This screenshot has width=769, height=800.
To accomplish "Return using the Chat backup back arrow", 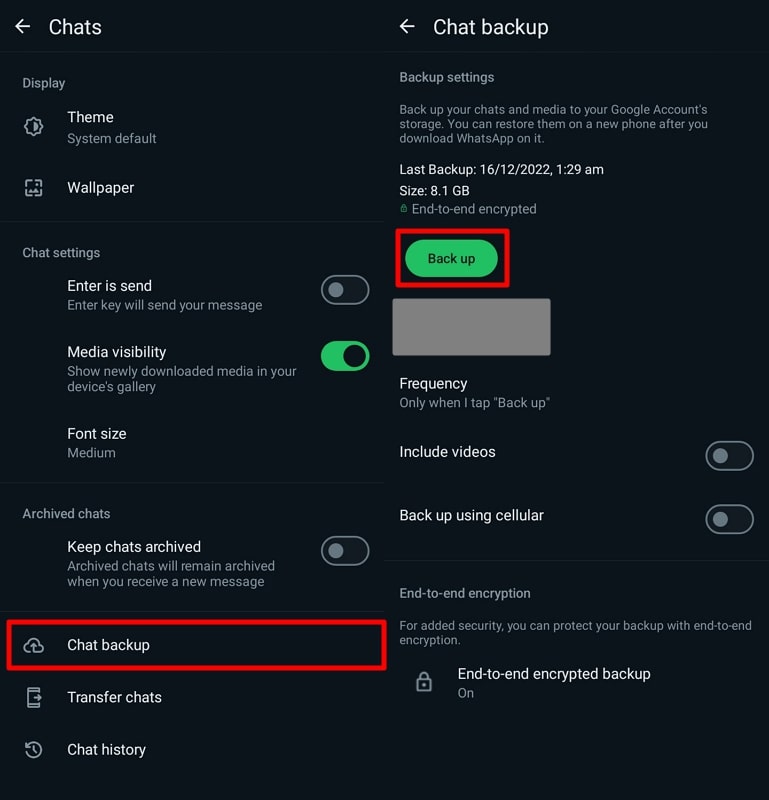I will 407,26.
